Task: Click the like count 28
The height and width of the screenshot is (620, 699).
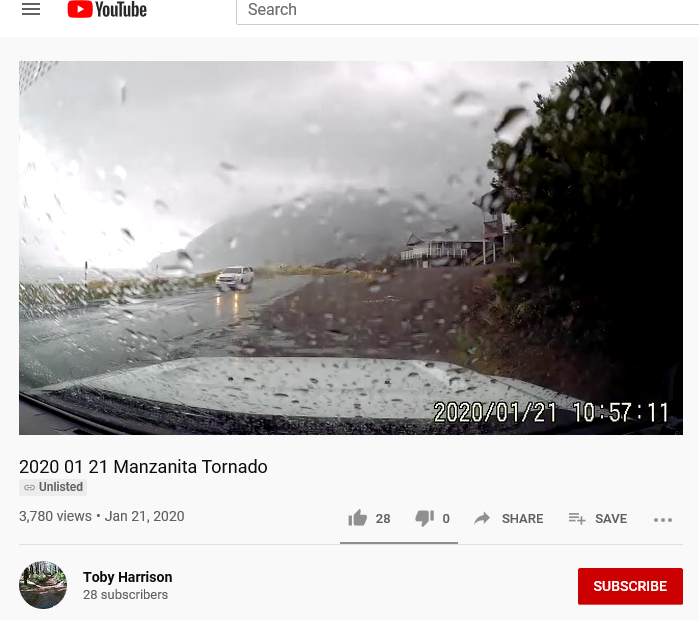Action: tap(383, 519)
